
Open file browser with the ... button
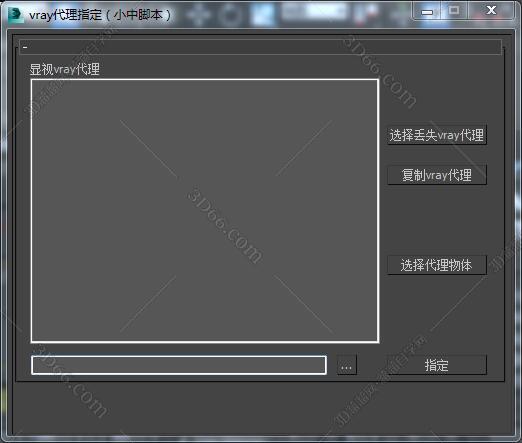(347, 365)
